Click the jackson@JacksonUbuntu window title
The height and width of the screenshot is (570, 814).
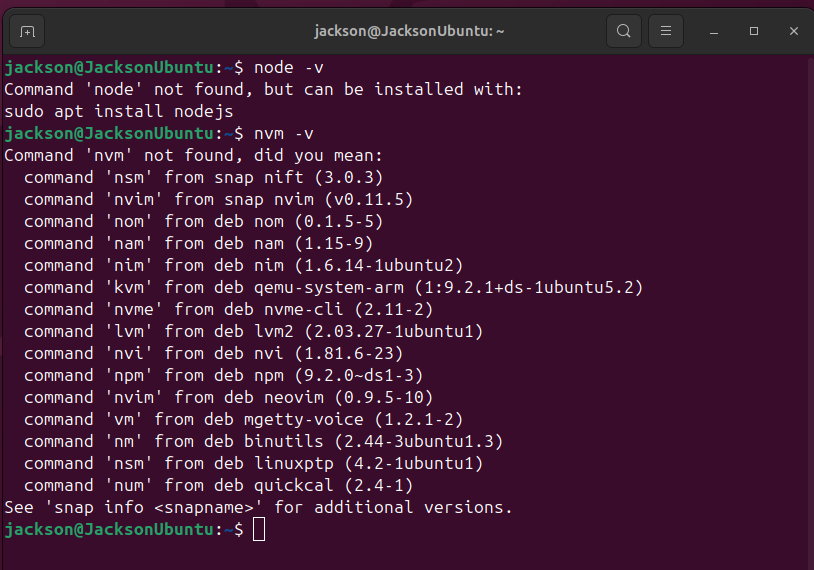coord(409,31)
